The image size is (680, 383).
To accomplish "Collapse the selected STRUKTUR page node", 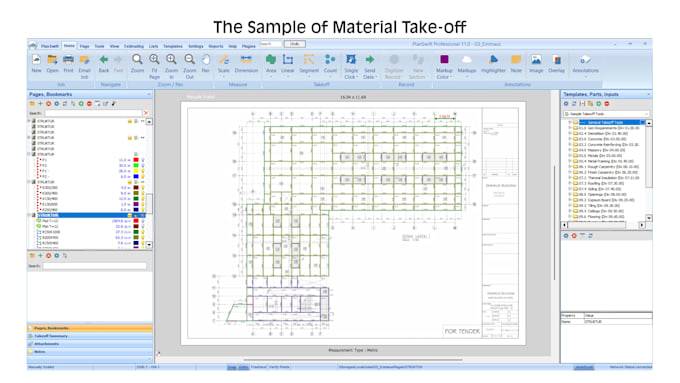I will point(29,215).
